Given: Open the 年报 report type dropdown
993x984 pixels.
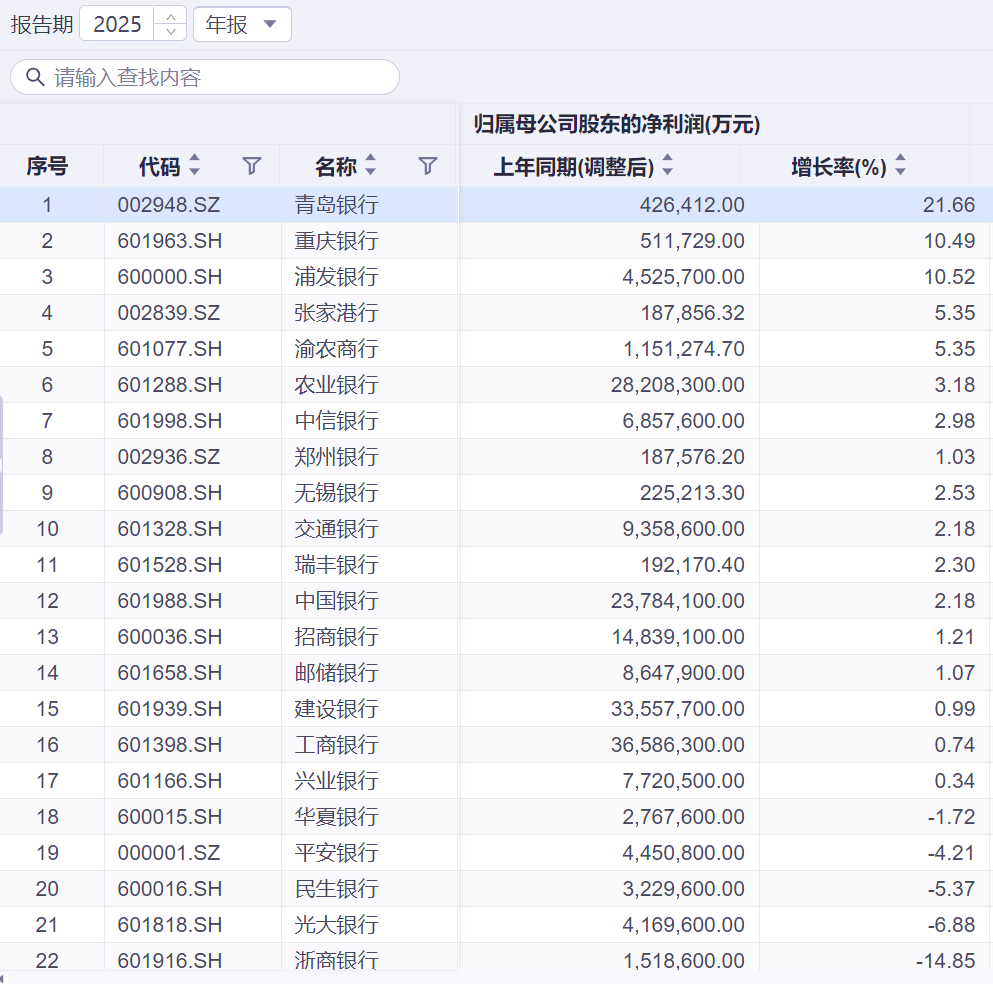Looking at the screenshot, I should pos(242,24).
